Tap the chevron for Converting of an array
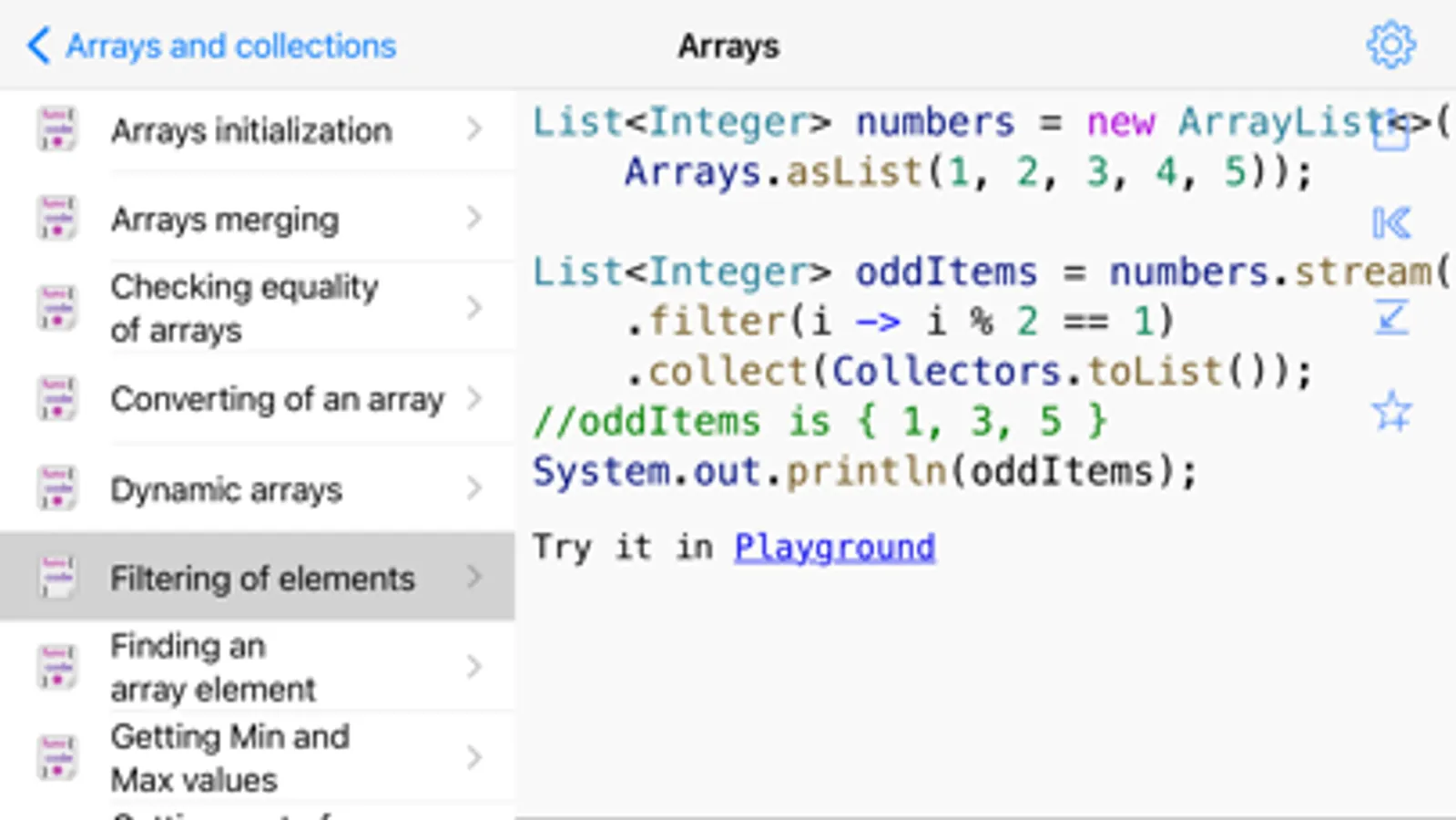The width and height of the screenshot is (1456, 820). pos(474,398)
